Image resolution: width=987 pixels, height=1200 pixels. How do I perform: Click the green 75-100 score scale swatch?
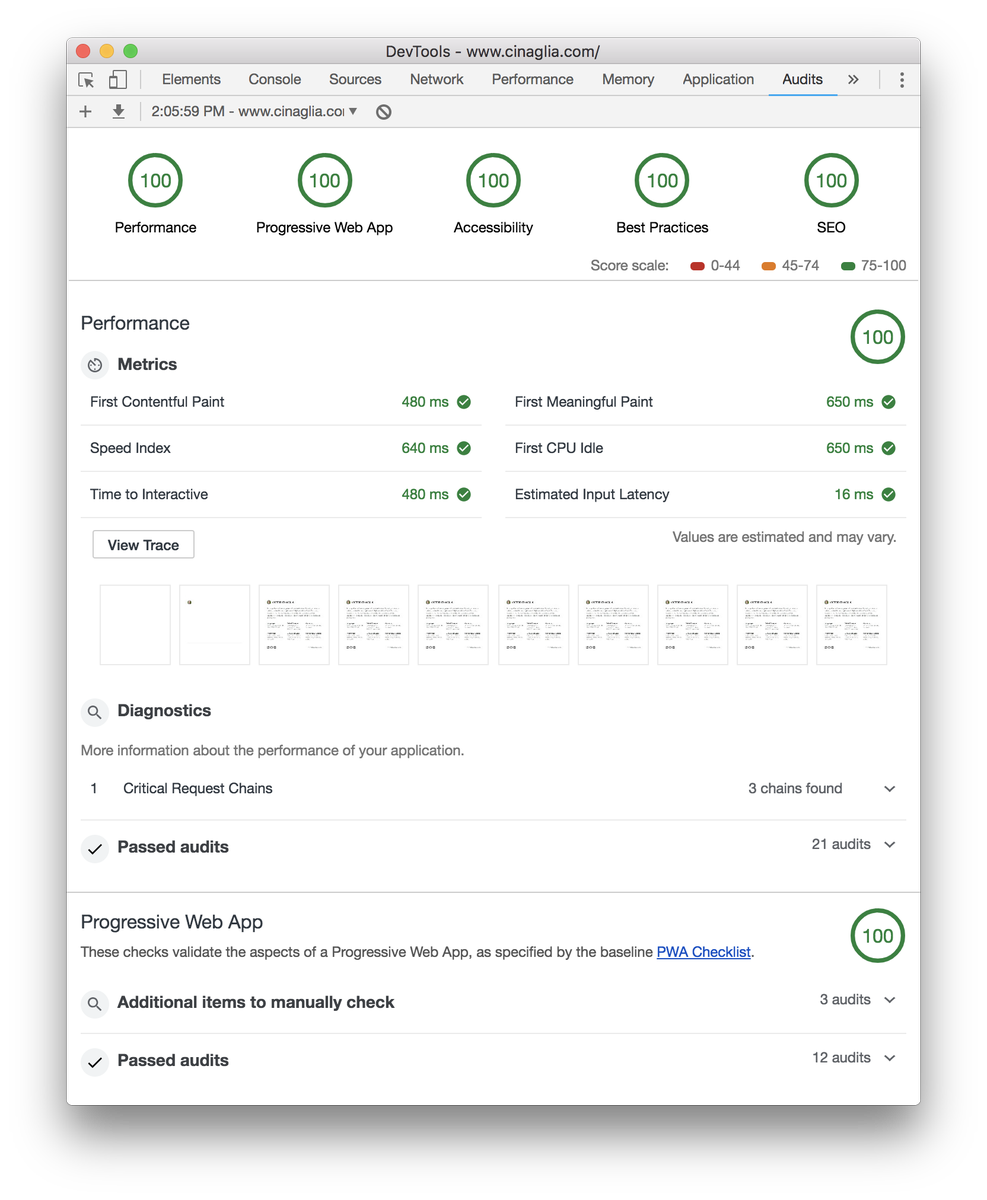coord(848,266)
